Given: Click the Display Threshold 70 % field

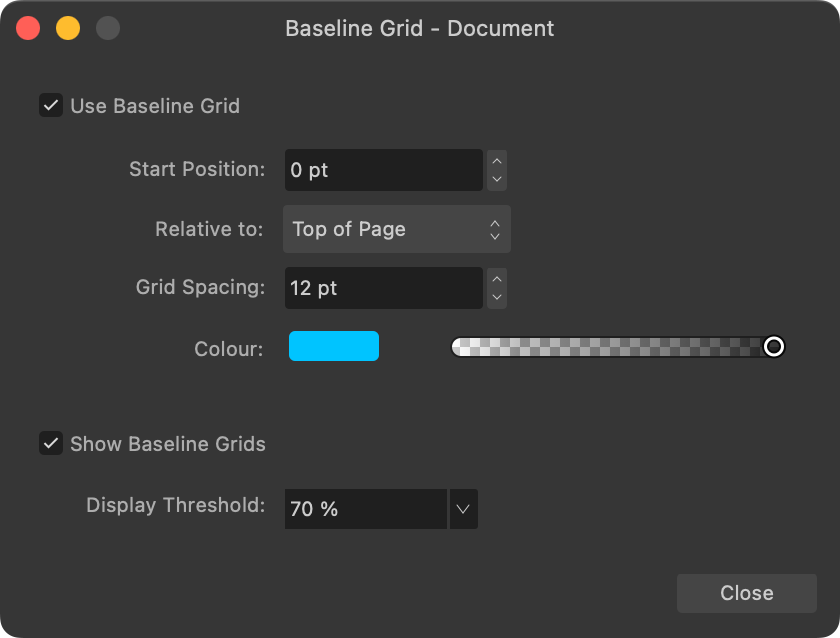Looking at the screenshot, I should (366, 509).
